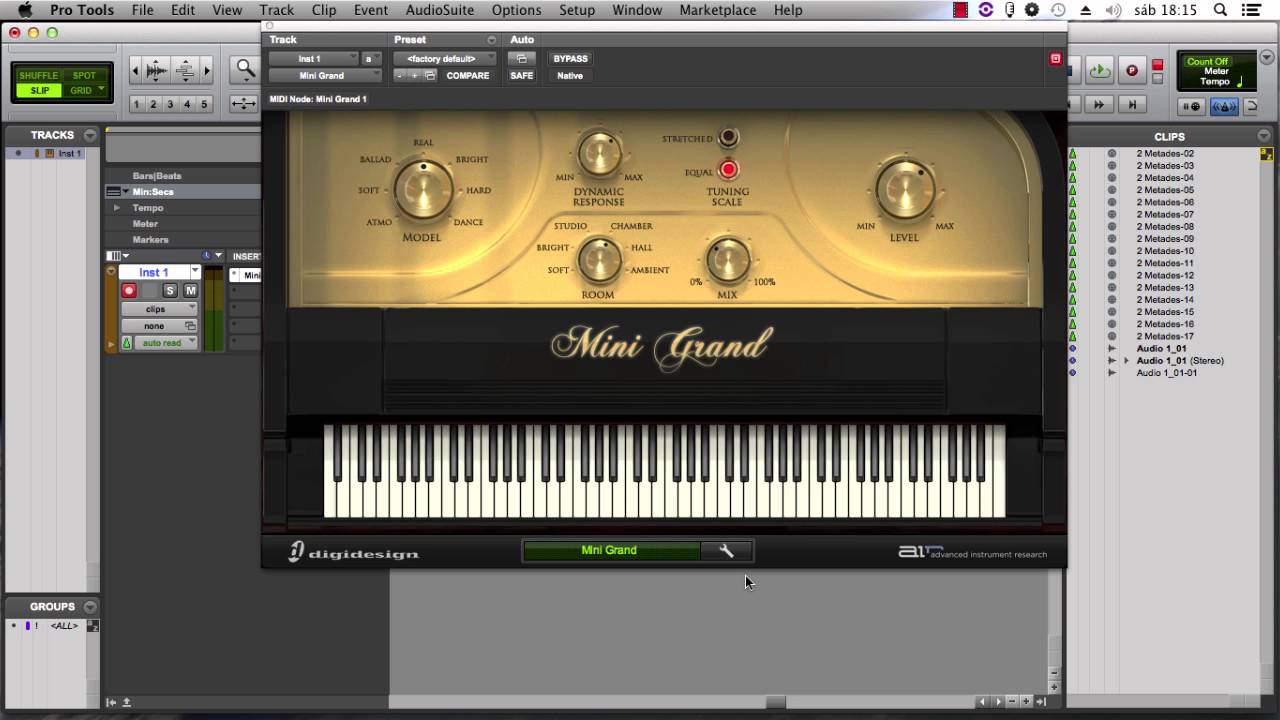1280x720 pixels.
Task: Open the Event menu
Action: 371,10
